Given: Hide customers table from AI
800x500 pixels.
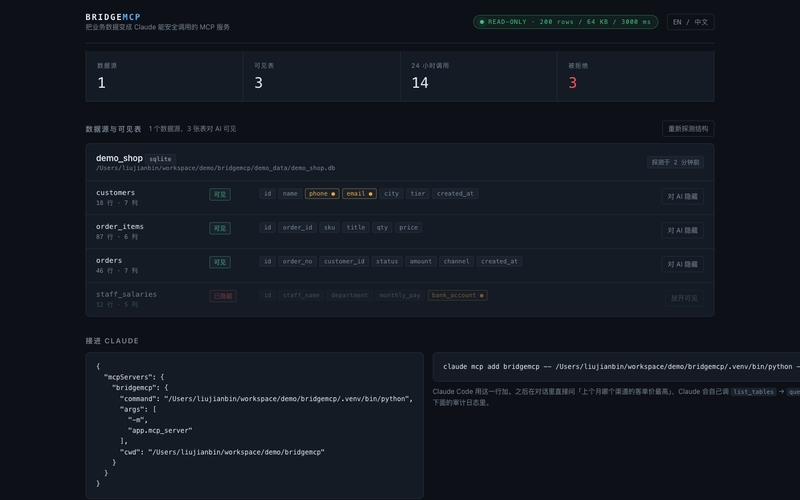Looking at the screenshot, I should [x=682, y=196].
